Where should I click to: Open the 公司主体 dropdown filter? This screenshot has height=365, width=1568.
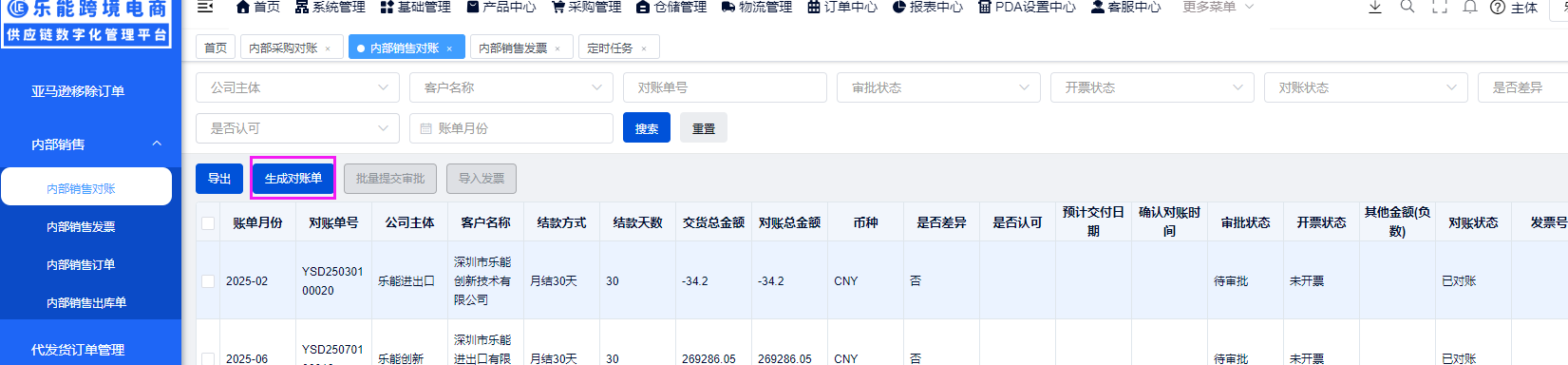pyautogui.click(x=297, y=87)
